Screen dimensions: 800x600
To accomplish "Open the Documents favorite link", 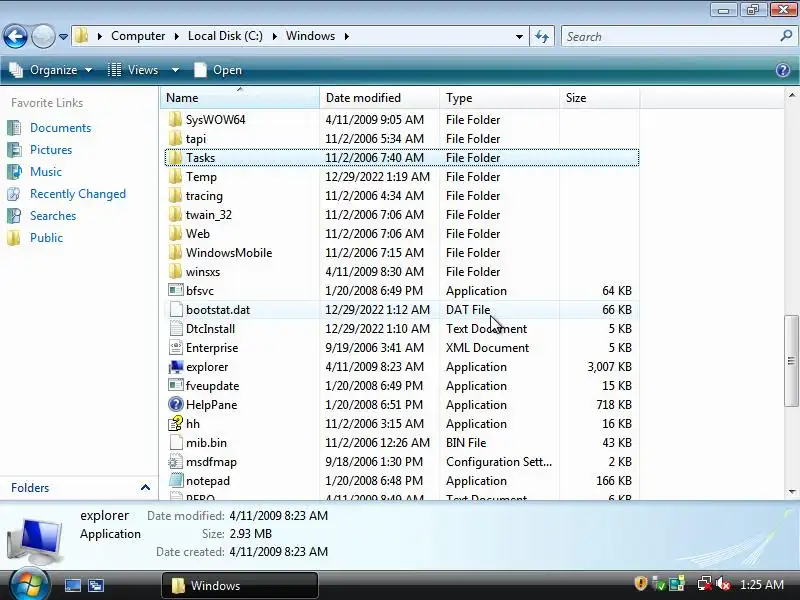I will click(x=60, y=128).
